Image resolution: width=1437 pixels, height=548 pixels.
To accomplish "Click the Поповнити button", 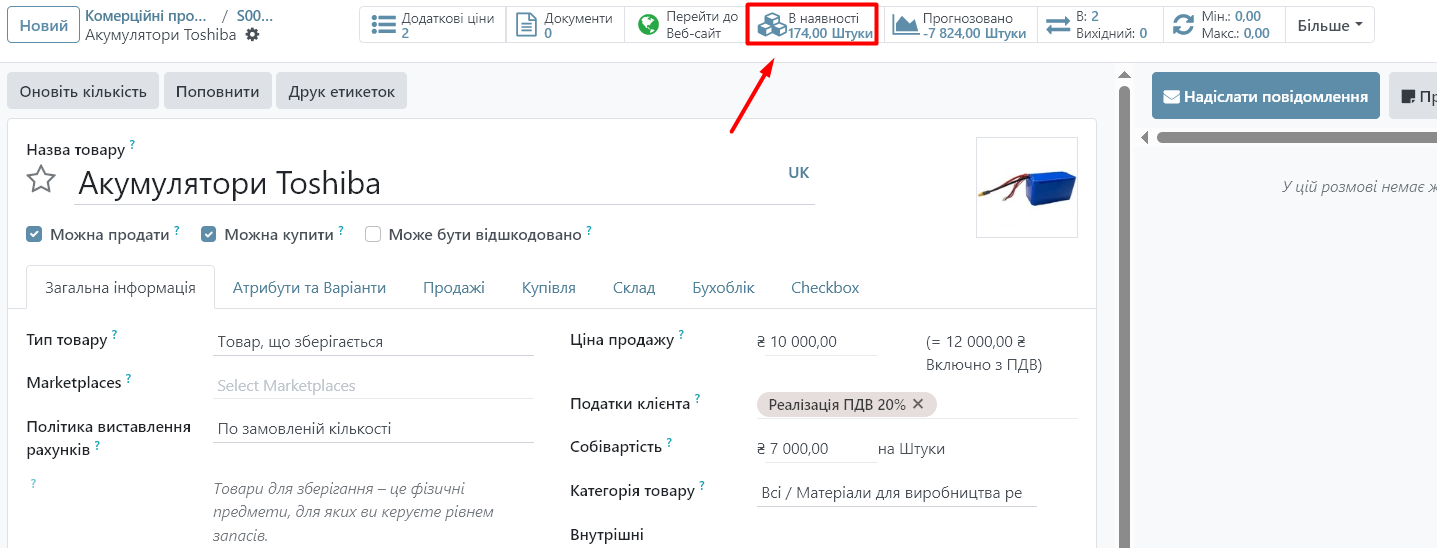I will [x=218, y=91].
